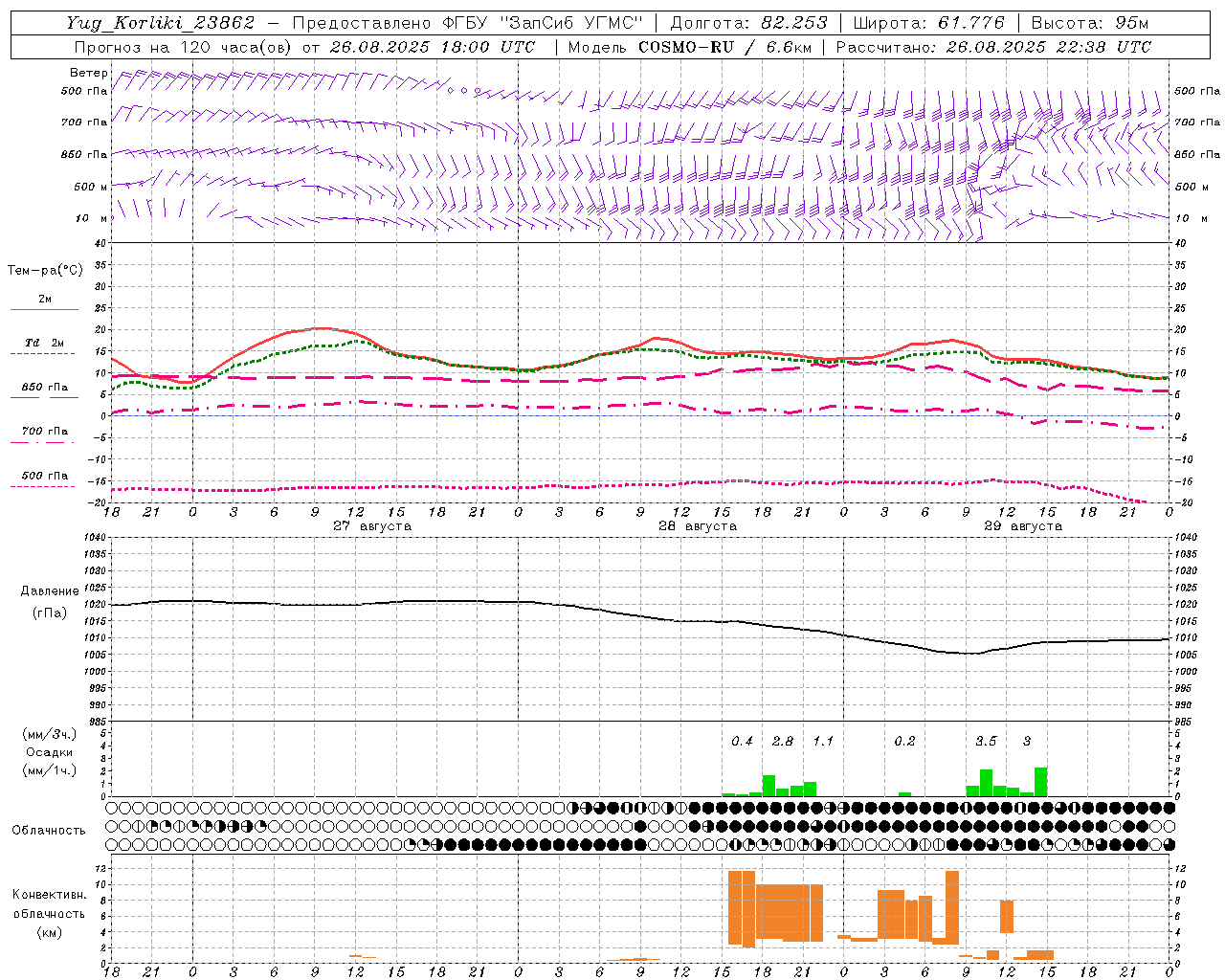
Task: Click the 1020 value on the left pressure axis
Action: pyautogui.click(x=96, y=605)
